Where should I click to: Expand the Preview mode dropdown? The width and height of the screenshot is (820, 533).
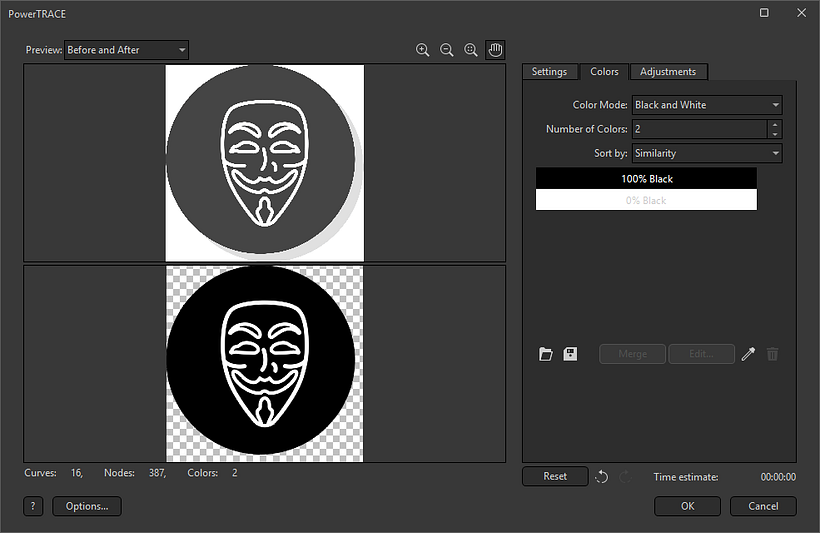point(126,50)
